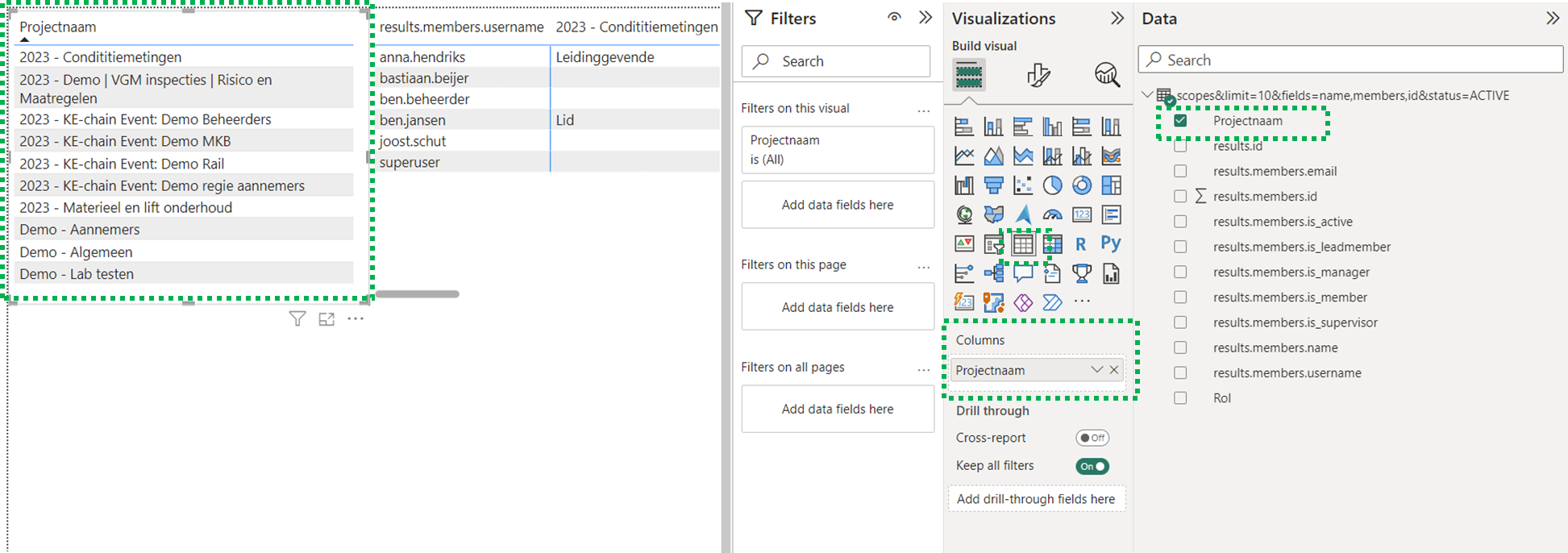Open the Format visual brush tab
1568x553 pixels.
tap(1038, 76)
